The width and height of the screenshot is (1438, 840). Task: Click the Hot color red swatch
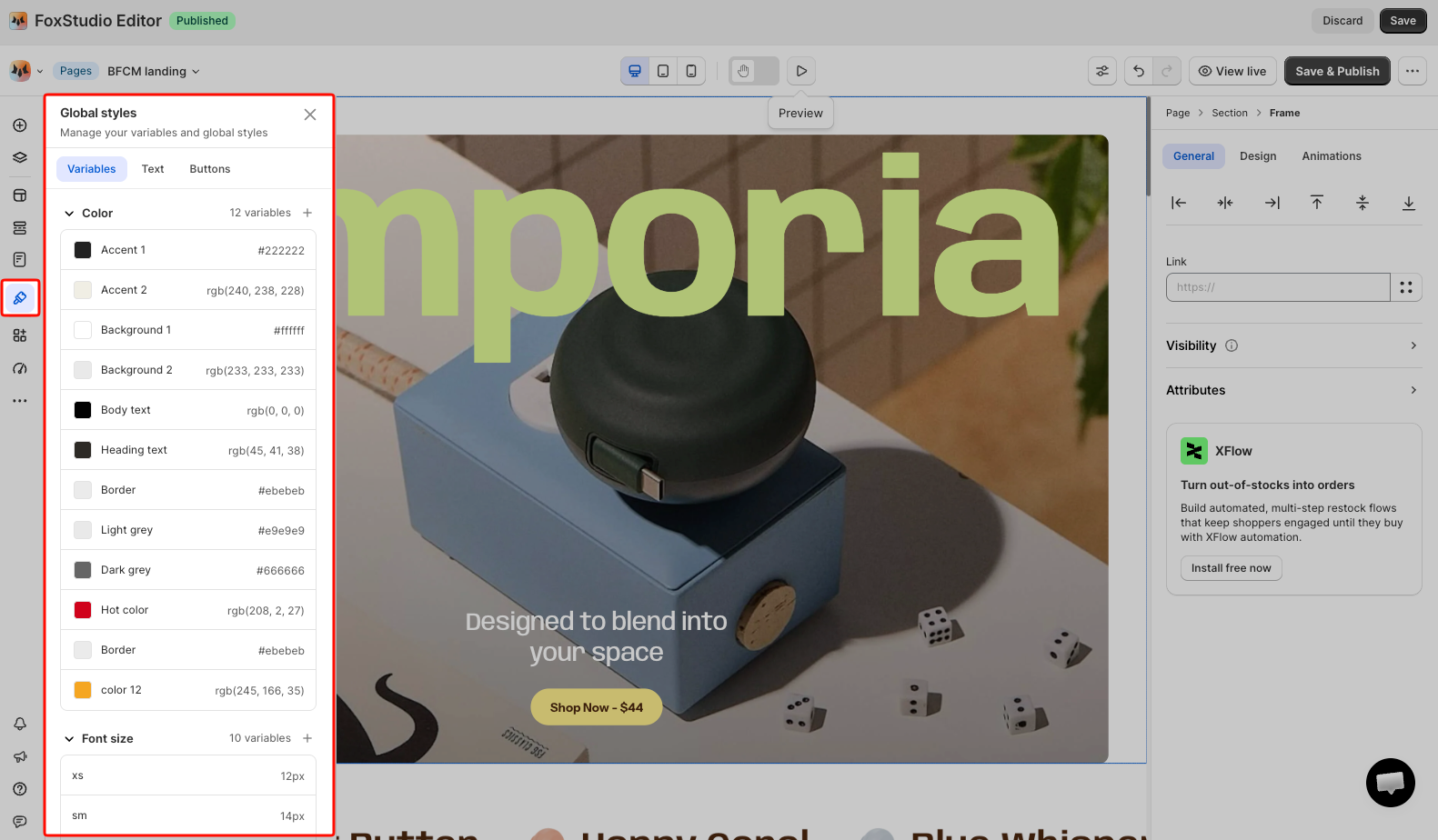(x=83, y=610)
